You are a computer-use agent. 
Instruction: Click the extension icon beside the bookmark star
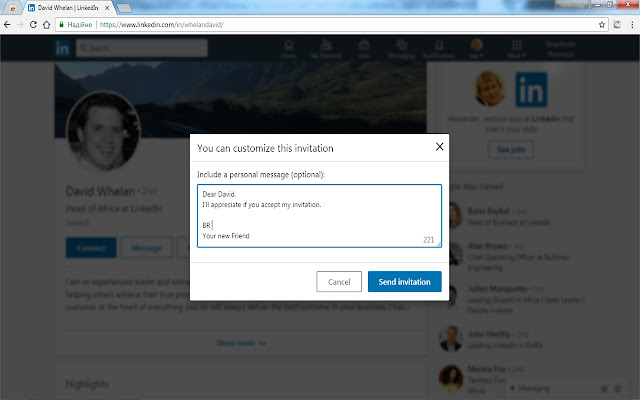pyautogui.click(x=617, y=24)
